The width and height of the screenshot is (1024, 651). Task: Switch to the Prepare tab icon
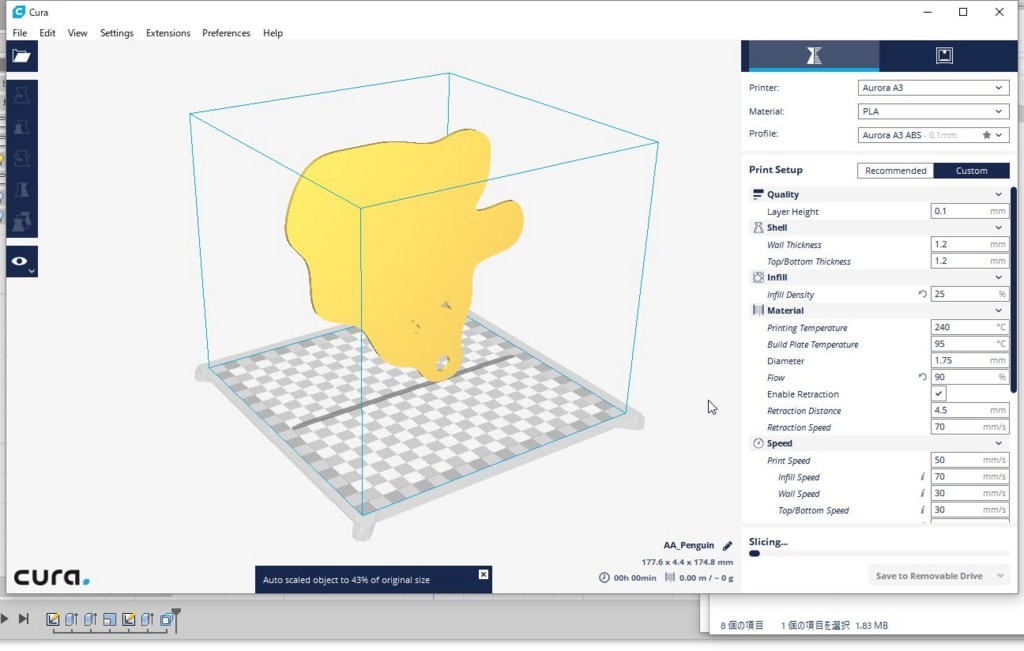[814, 56]
